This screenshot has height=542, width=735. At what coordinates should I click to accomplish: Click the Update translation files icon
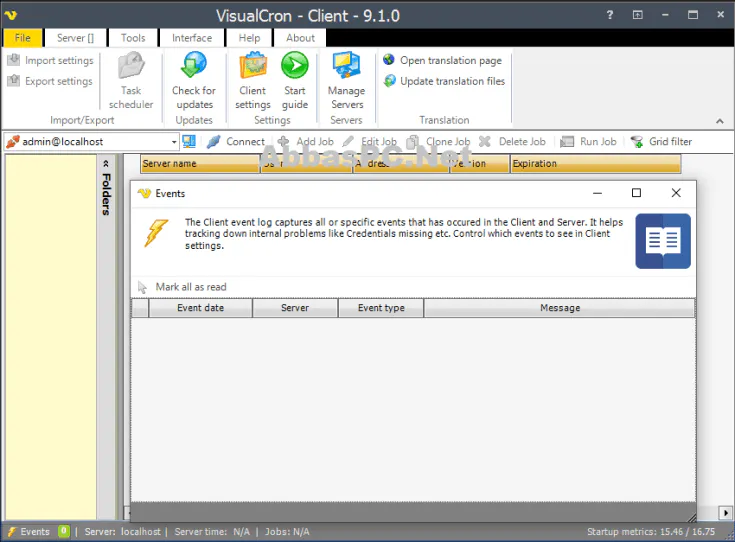click(x=390, y=81)
